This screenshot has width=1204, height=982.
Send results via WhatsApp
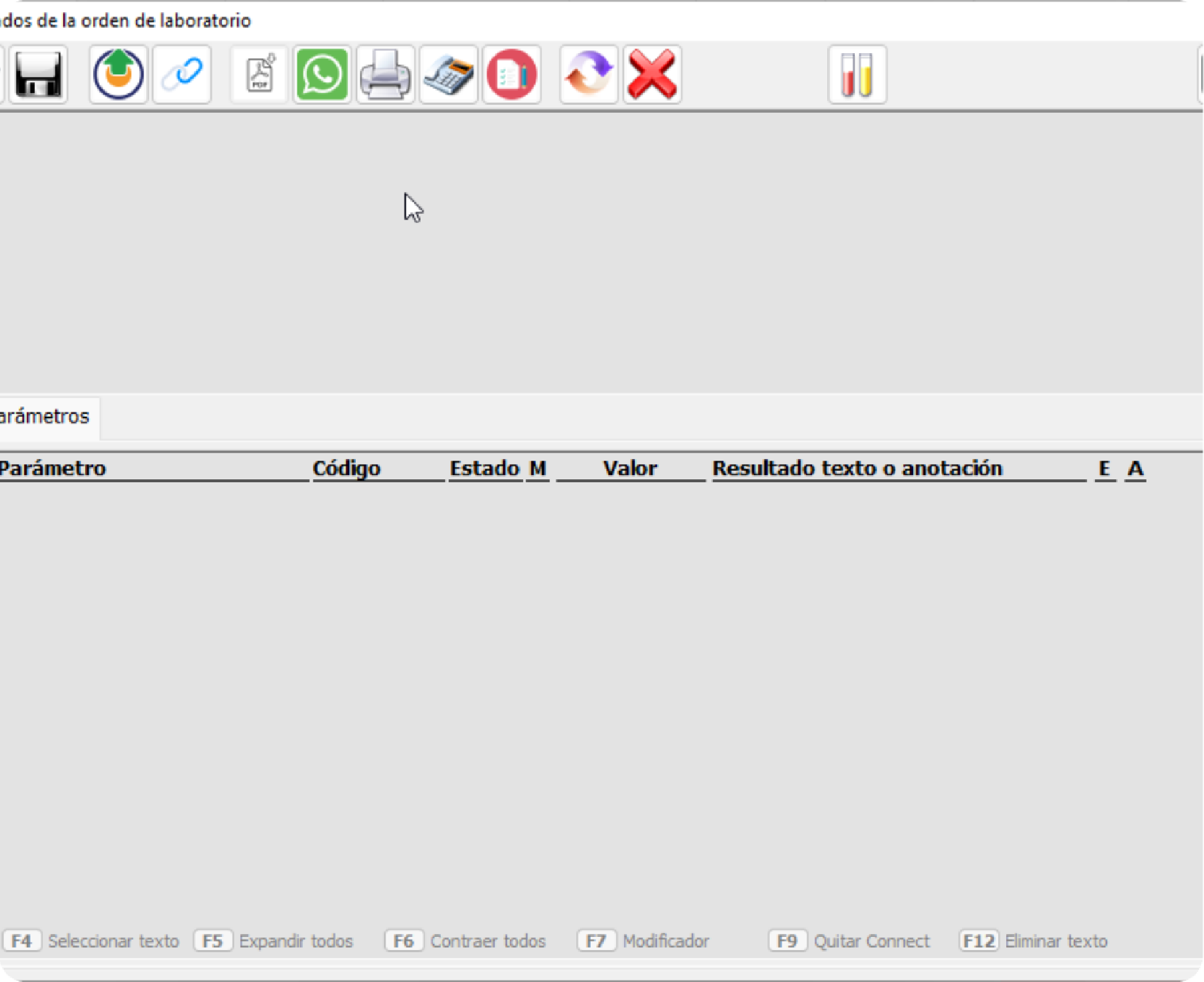point(322,74)
